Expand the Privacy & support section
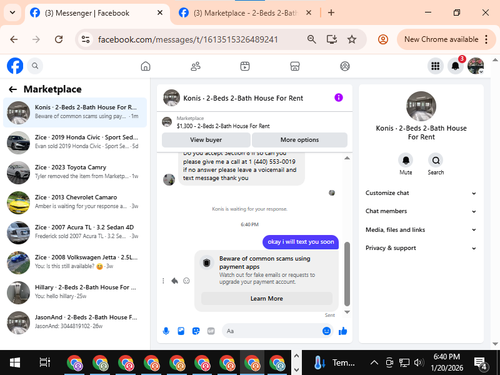Image resolution: width=500 pixels, height=375 pixels. point(421,248)
